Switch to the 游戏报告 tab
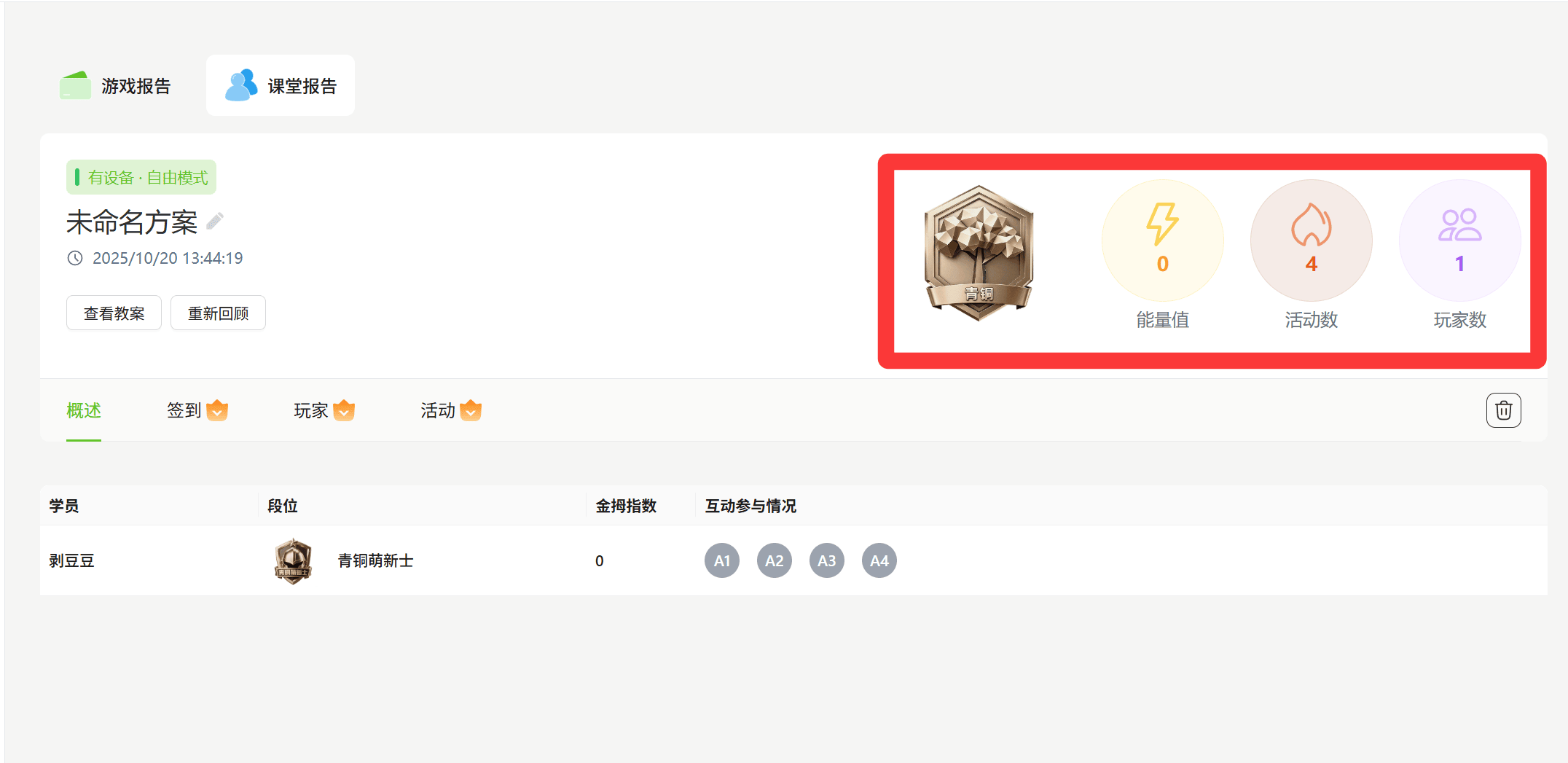Viewport: 1568px width, 763px height. [117, 86]
